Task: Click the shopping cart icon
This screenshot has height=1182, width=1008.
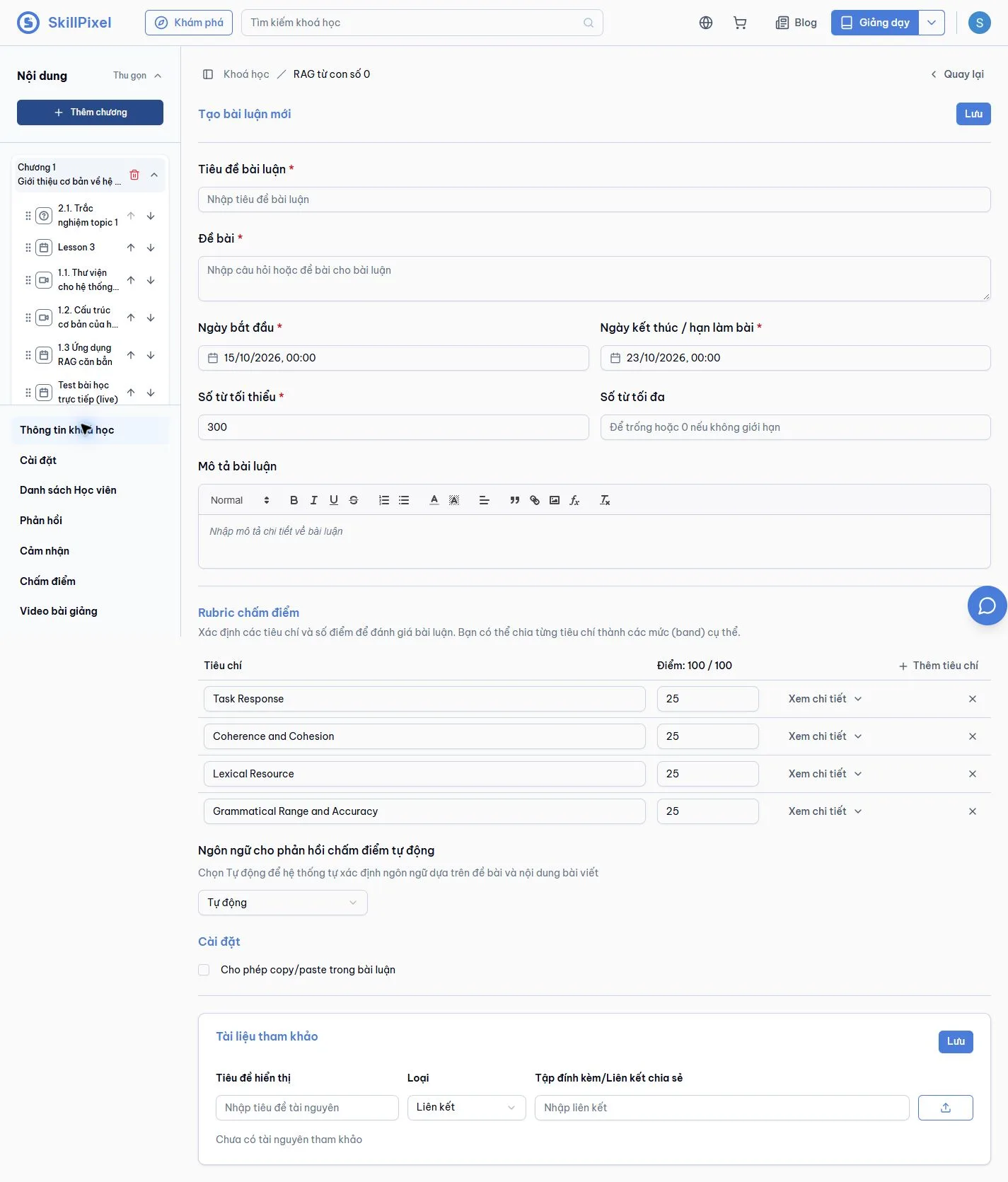Action: pos(740,23)
